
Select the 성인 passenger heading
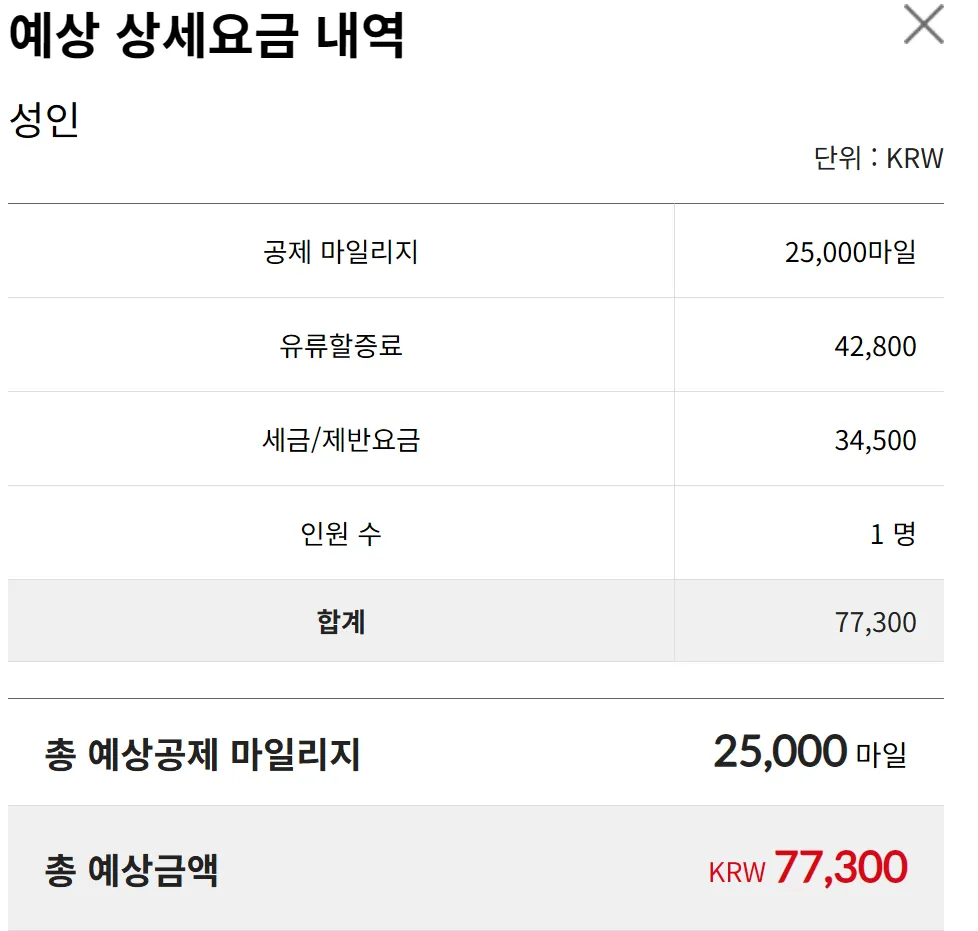(44, 121)
